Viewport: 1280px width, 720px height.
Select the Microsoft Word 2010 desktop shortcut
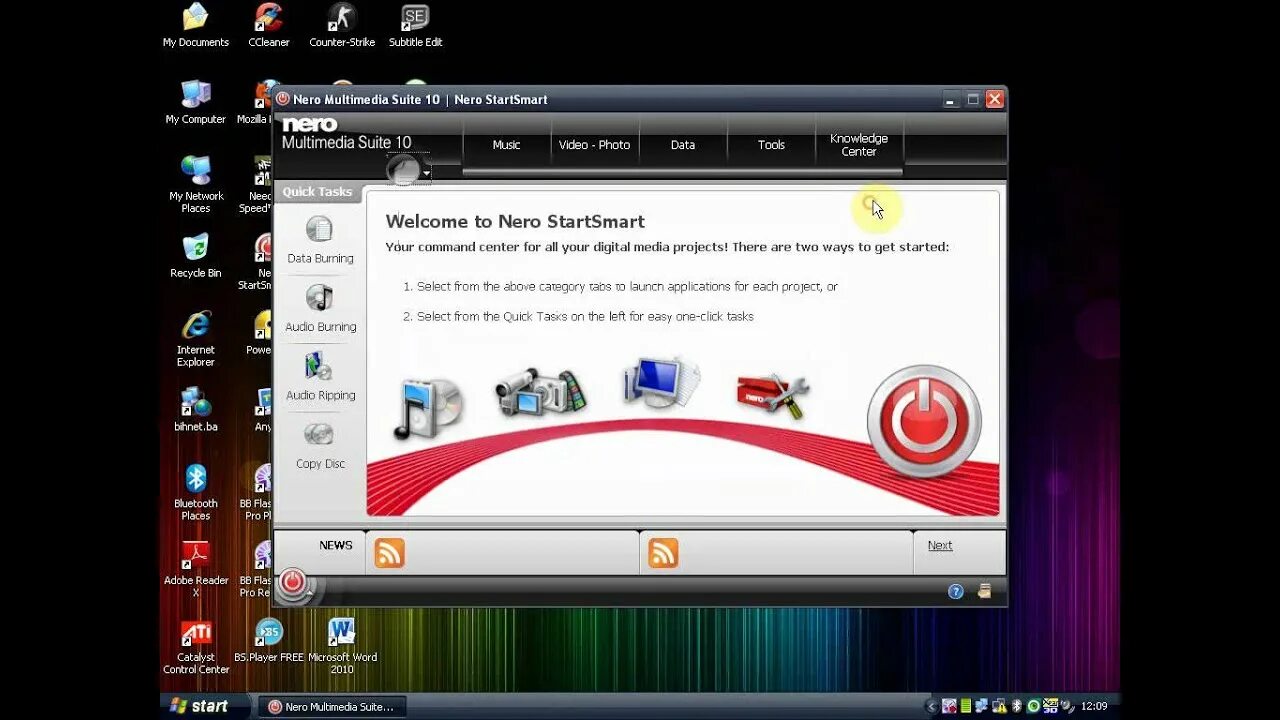[342, 648]
